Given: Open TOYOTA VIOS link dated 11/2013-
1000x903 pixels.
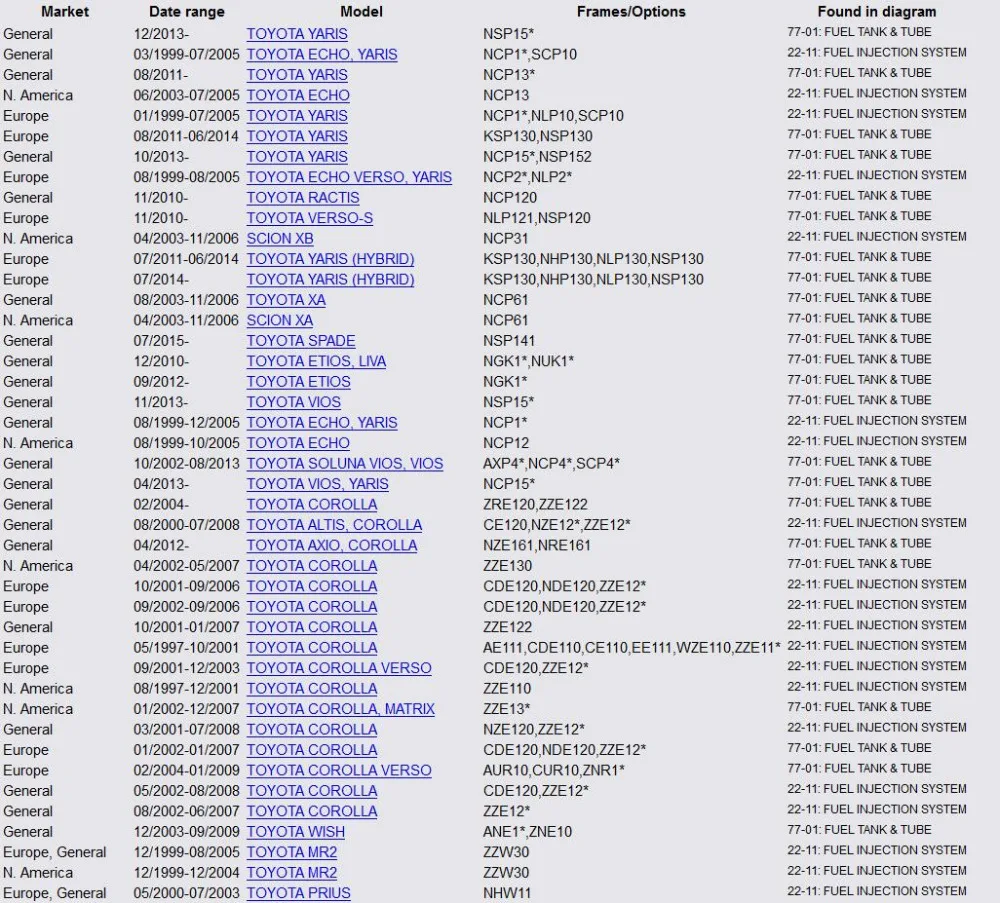Looking at the screenshot, I should [x=294, y=402].
